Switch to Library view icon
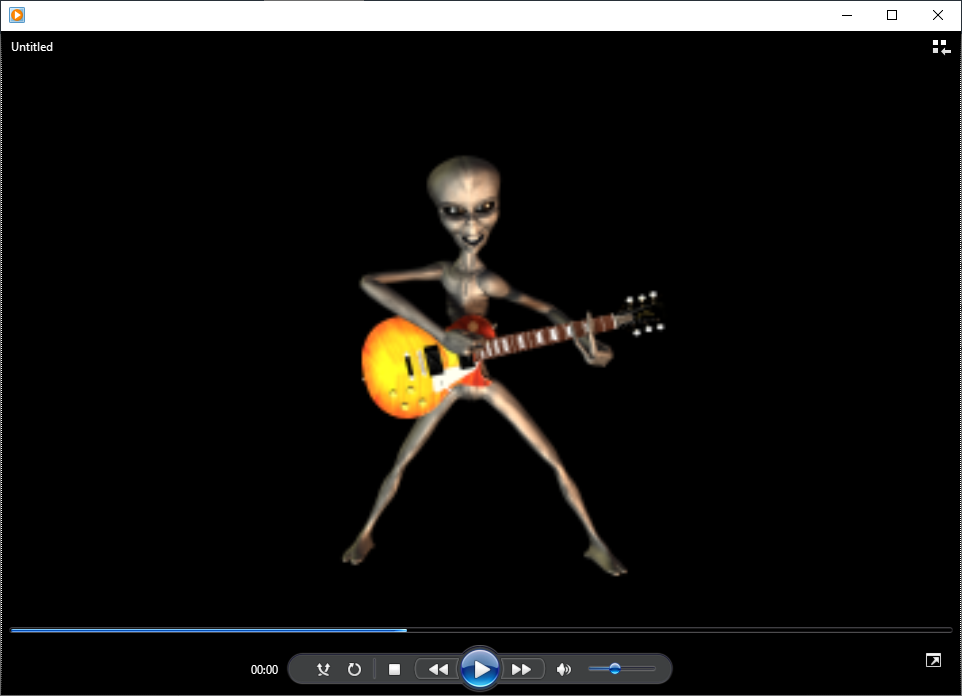 (x=940, y=47)
